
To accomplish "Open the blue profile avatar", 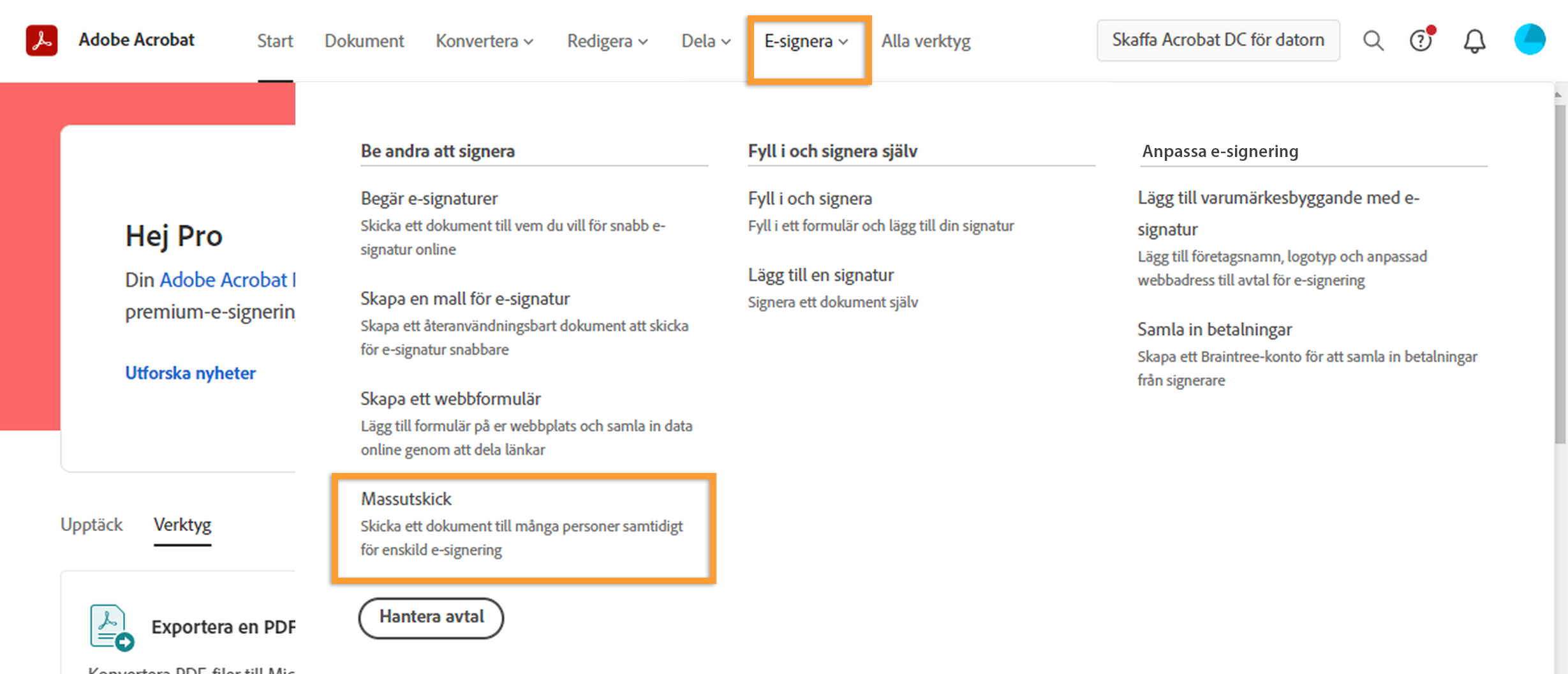I will click(x=1529, y=39).
